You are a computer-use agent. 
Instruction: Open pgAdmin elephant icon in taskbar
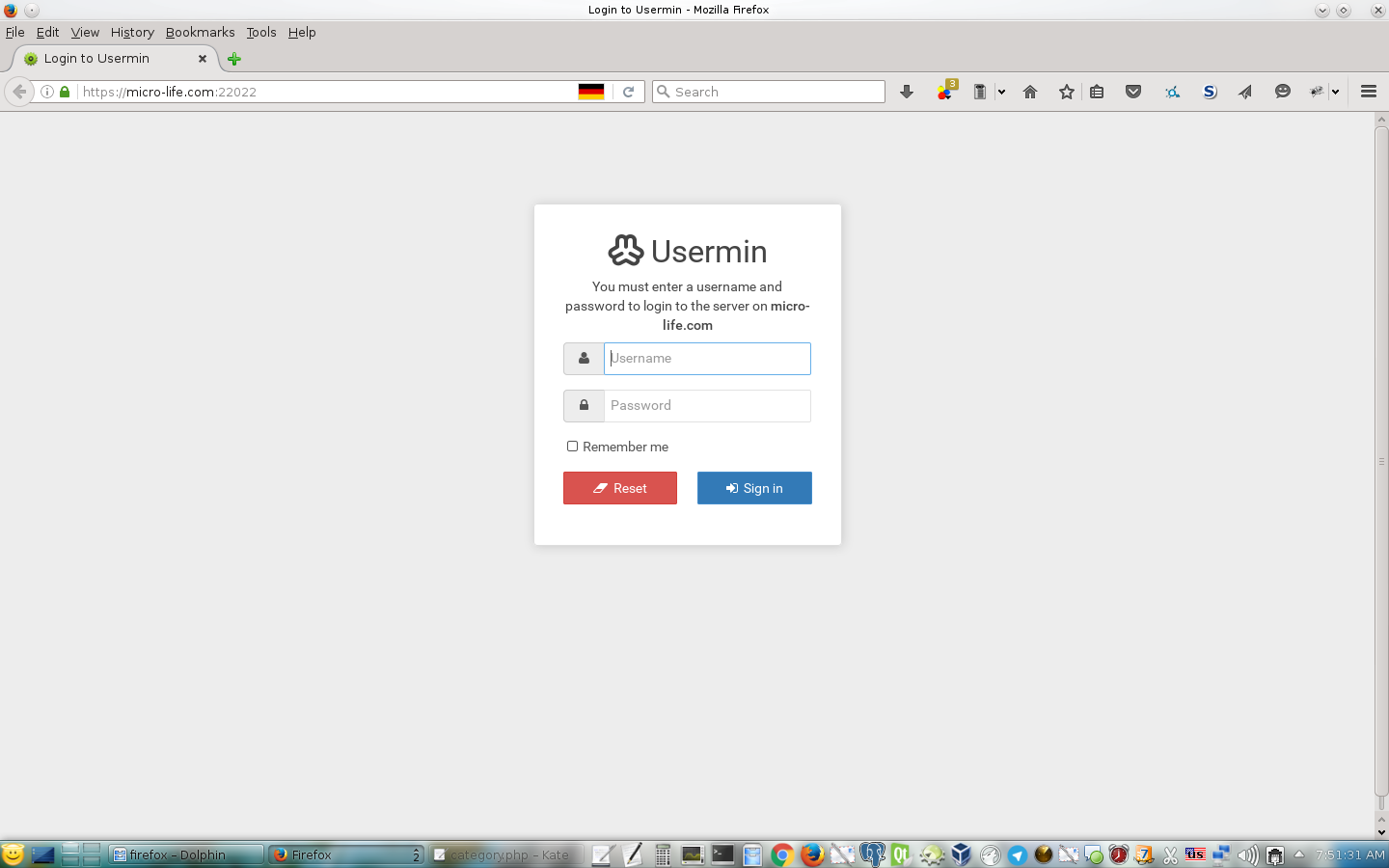point(872,854)
